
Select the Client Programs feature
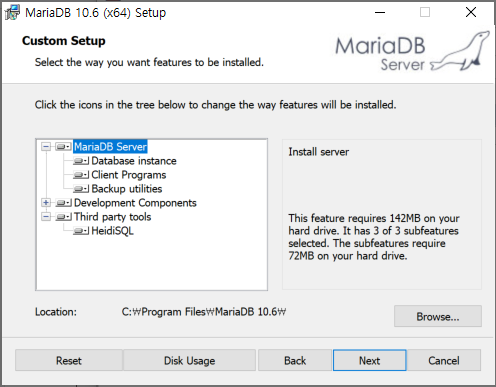[129, 175]
